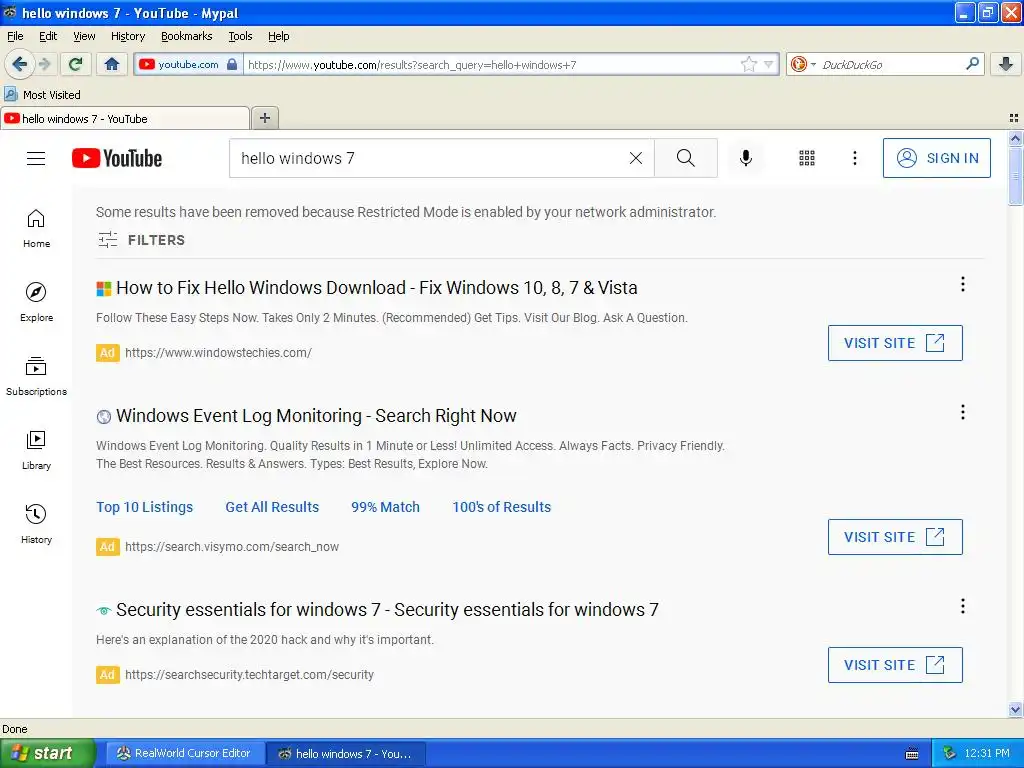Open options for Hello Windows Download ad
The width and height of the screenshot is (1024, 768).
[x=963, y=284]
